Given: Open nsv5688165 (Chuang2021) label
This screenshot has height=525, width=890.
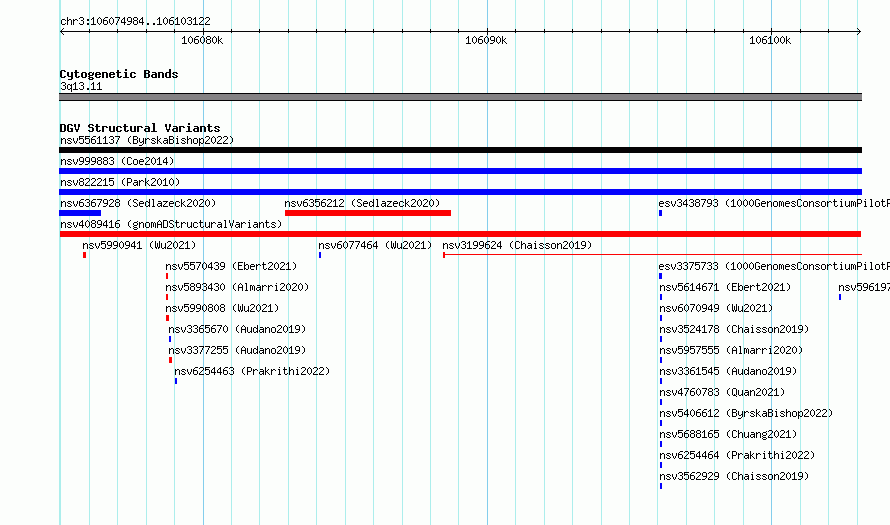Looking at the screenshot, I should pos(728,434).
